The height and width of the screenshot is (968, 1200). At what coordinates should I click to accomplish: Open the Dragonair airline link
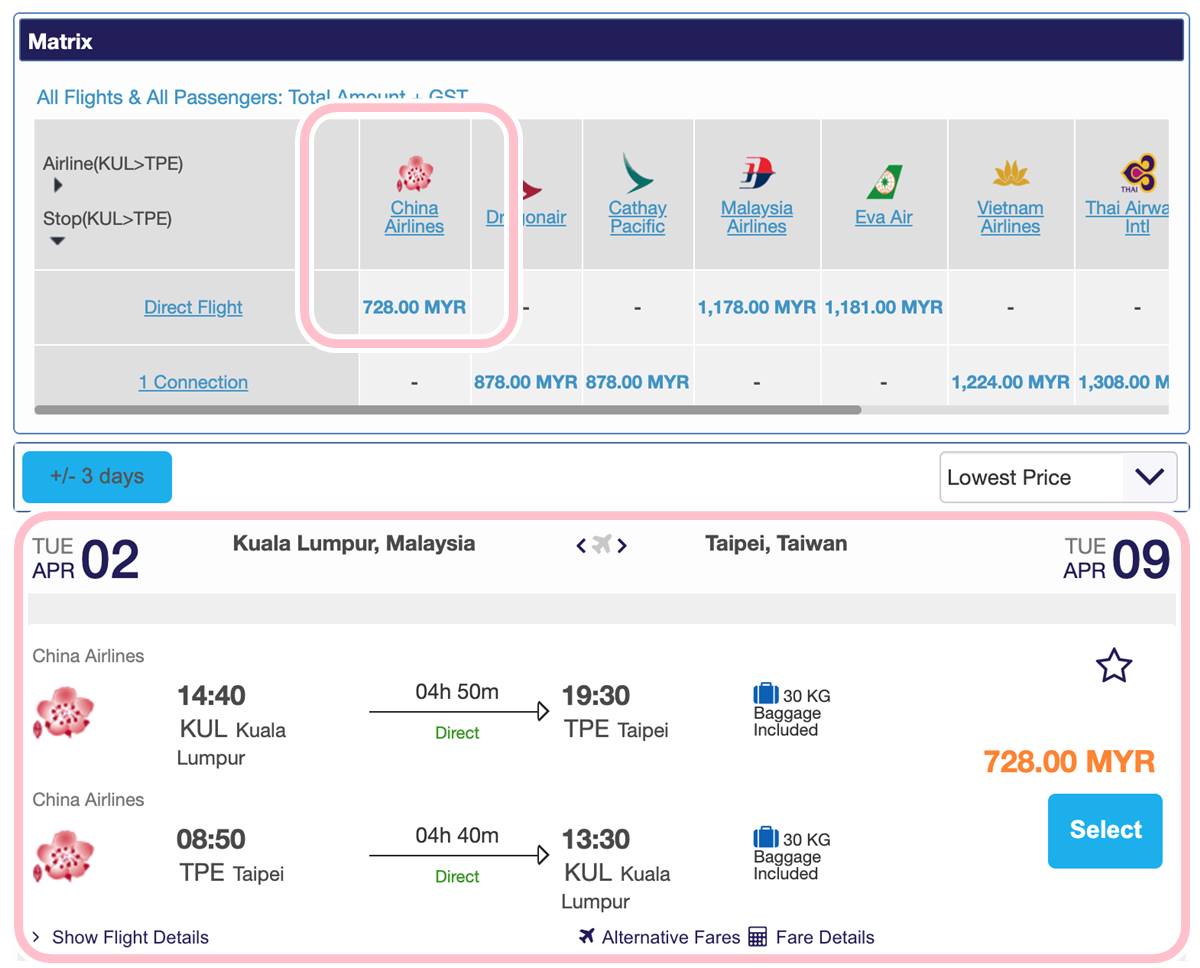coord(526,217)
